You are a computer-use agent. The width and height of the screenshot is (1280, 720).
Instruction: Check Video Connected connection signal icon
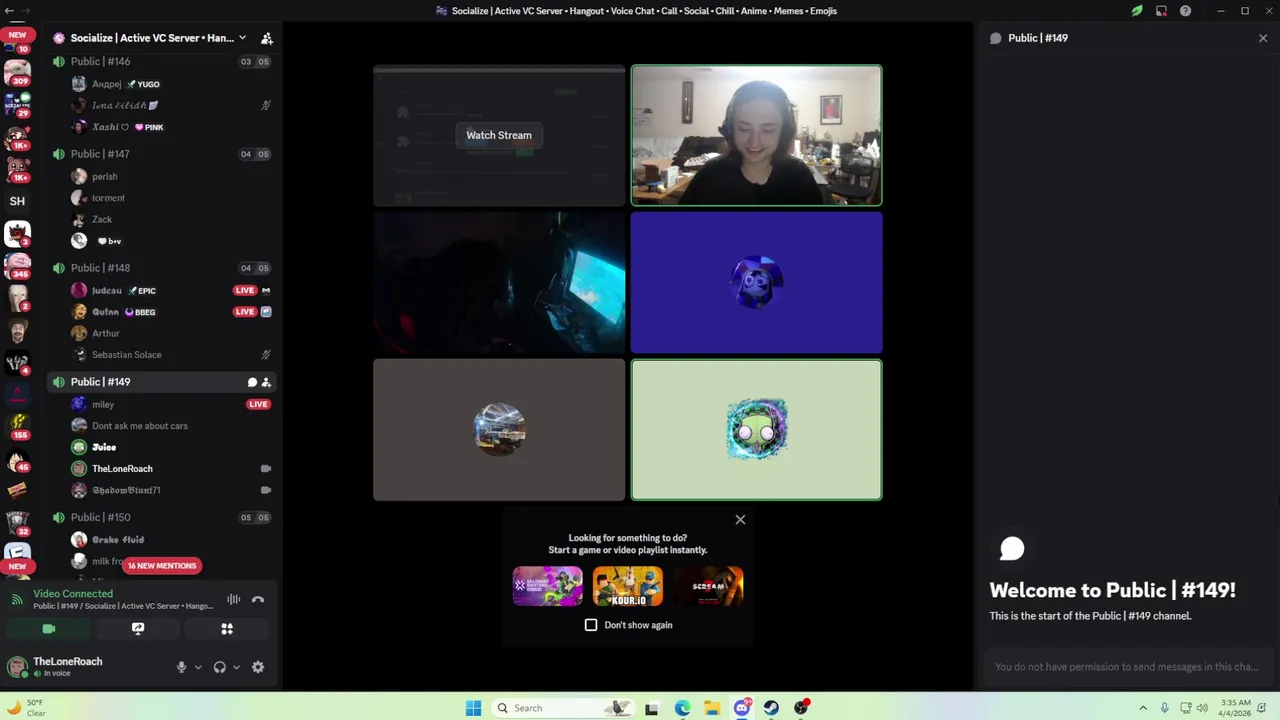coord(17,600)
